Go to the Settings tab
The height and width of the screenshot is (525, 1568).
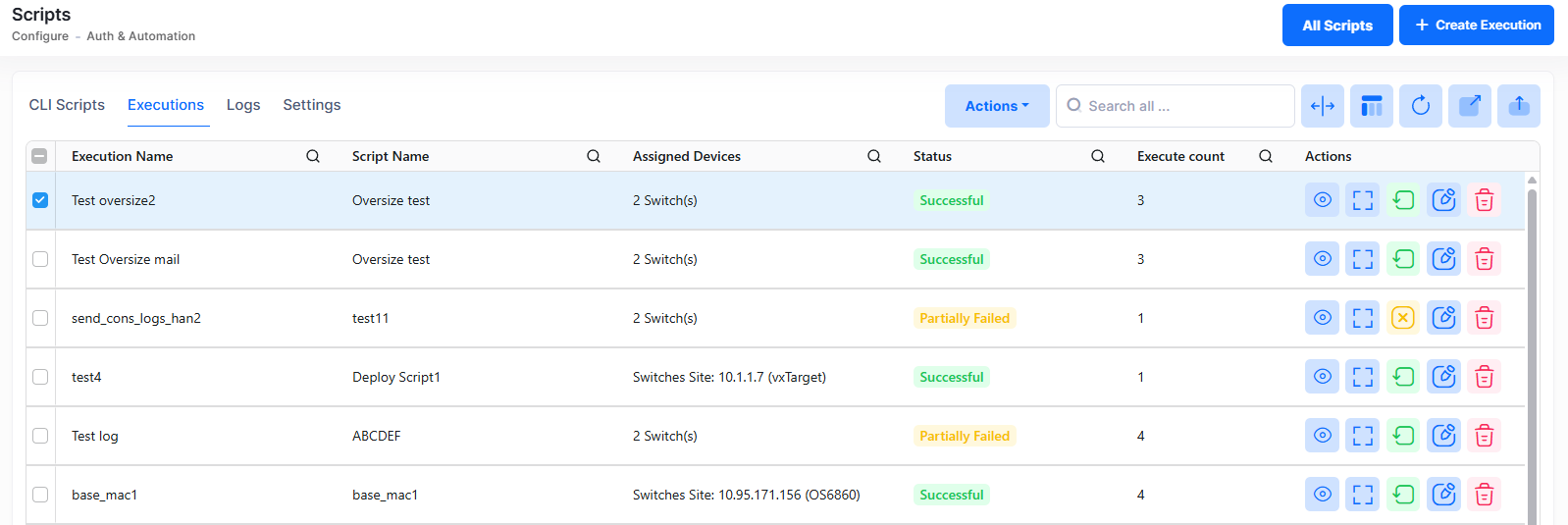point(312,105)
